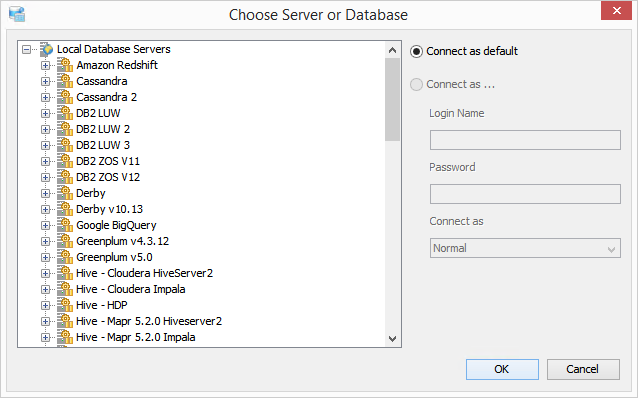
Task: Click the Amazon Redshift server icon
Action: (x=65, y=65)
